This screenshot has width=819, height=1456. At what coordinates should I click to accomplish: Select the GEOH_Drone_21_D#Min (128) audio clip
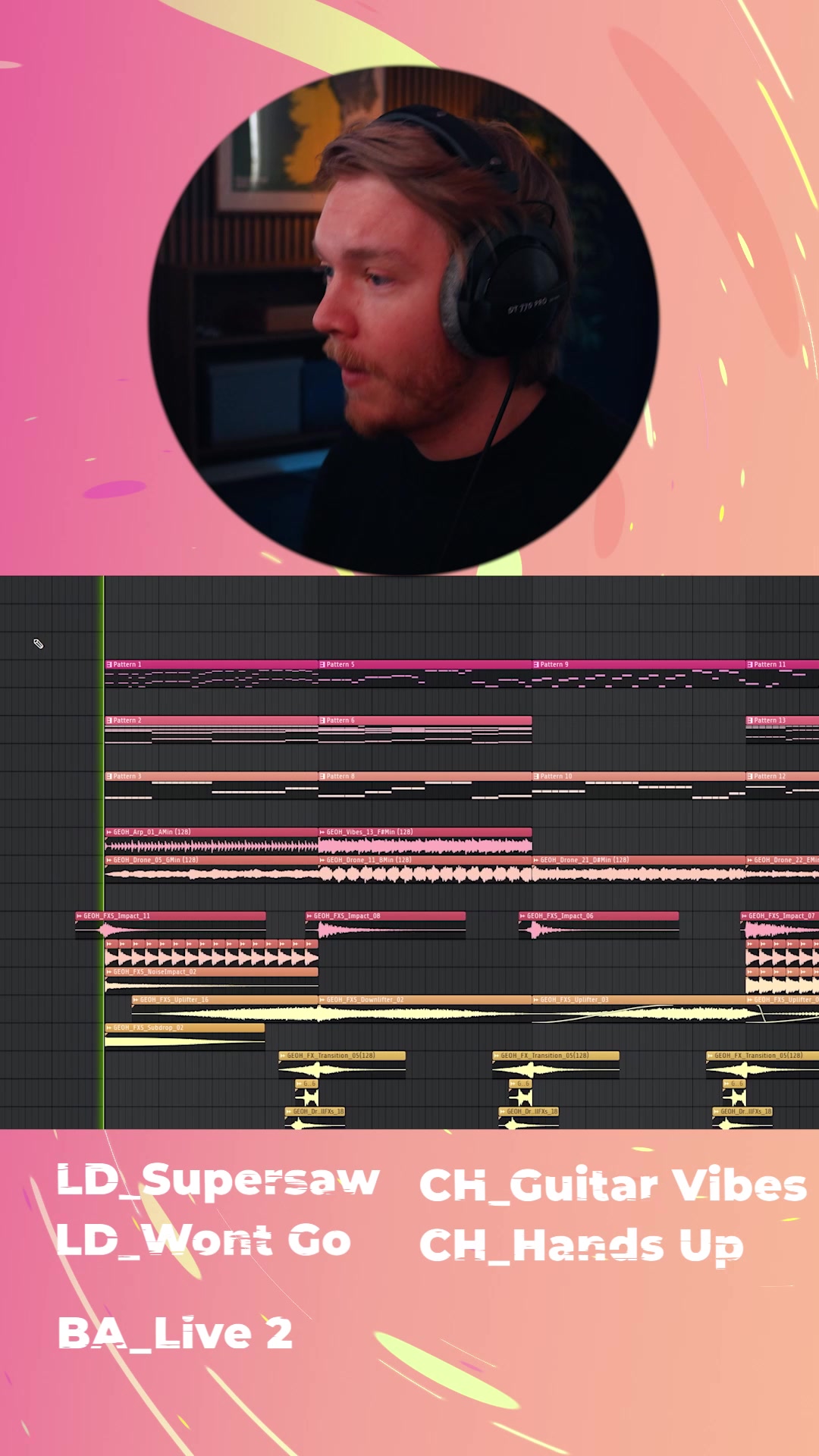tap(639, 869)
